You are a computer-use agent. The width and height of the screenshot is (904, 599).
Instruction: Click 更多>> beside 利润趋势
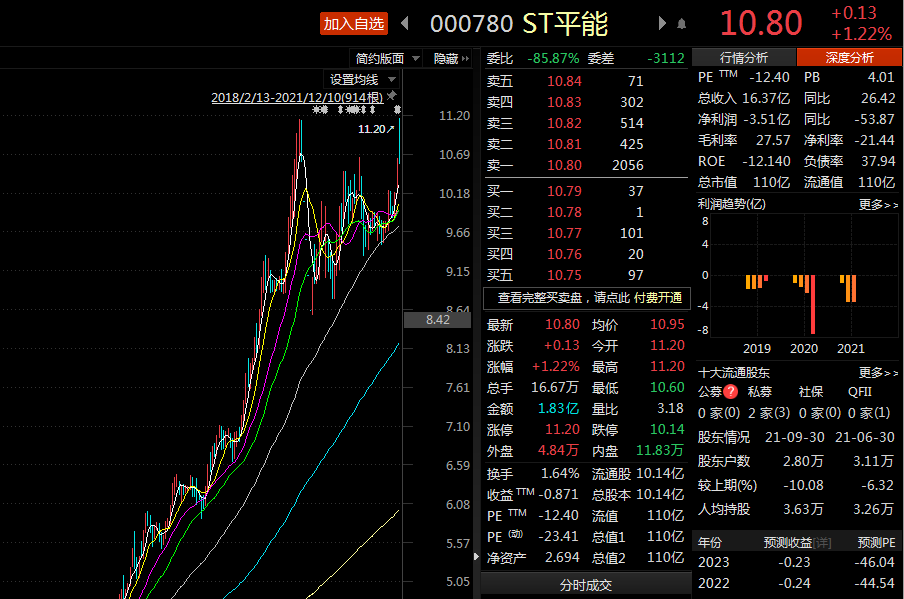point(878,205)
